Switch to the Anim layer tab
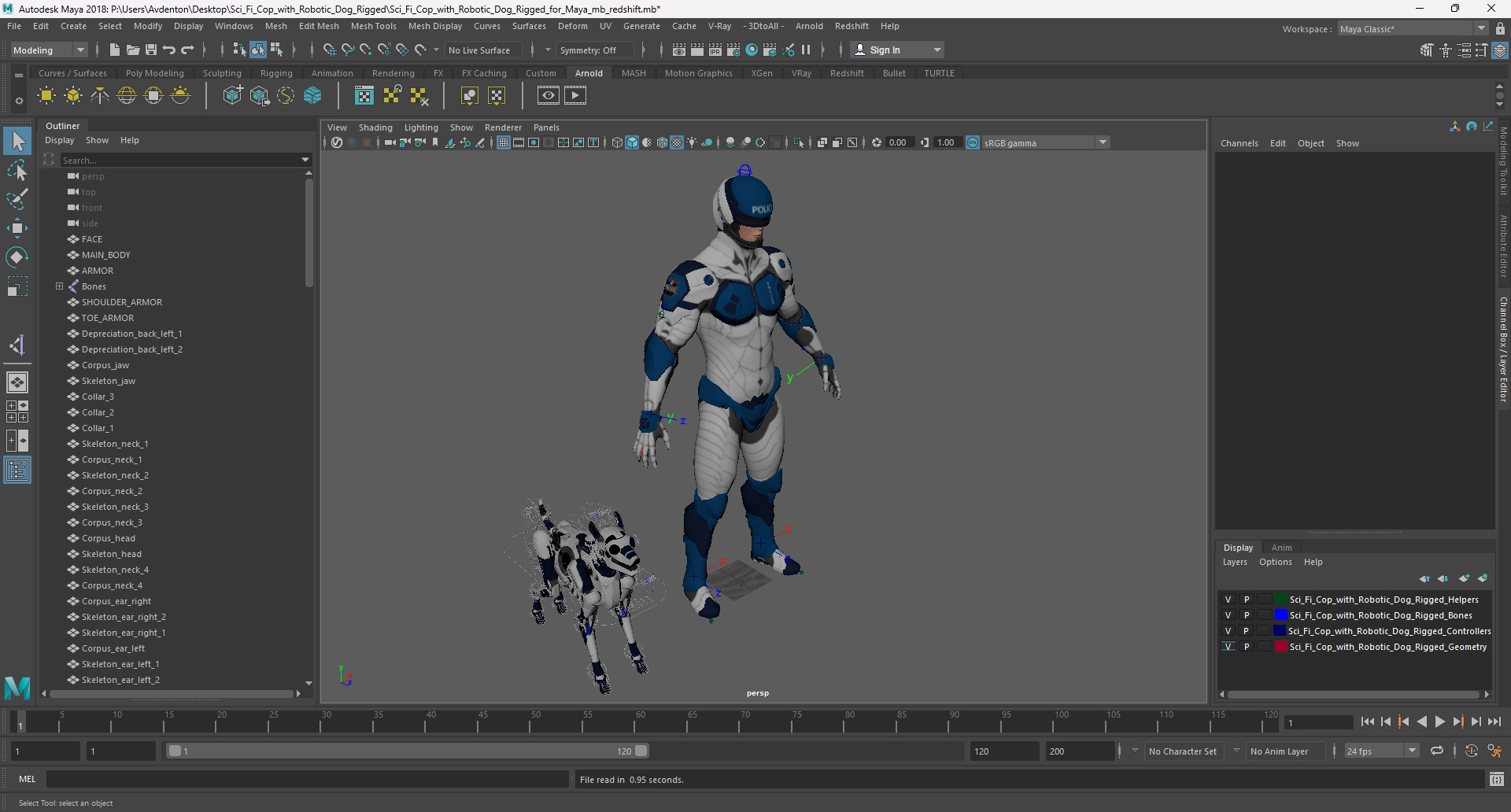 pyautogui.click(x=1281, y=548)
